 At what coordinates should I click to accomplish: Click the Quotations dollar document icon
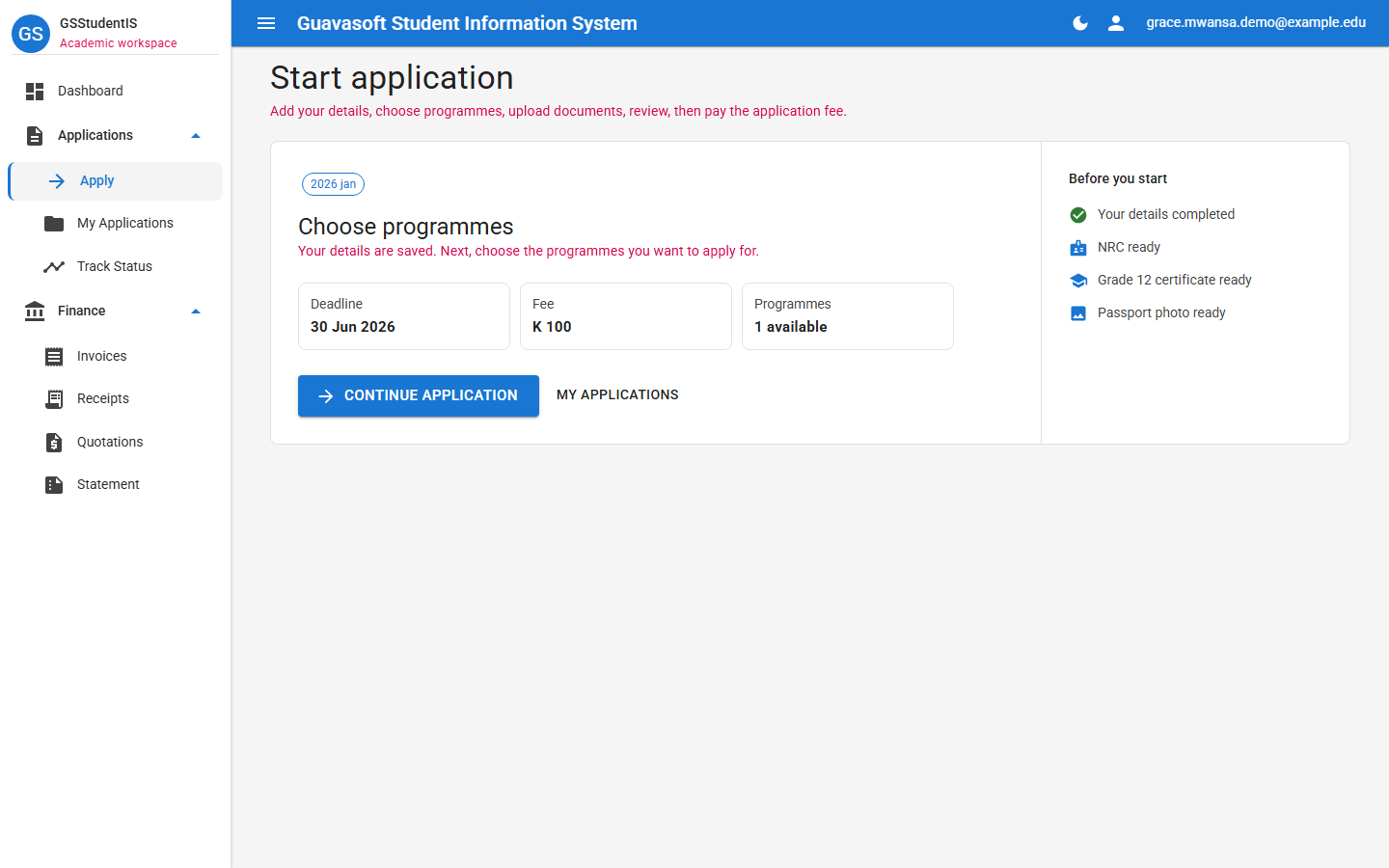(x=54, y=443)
